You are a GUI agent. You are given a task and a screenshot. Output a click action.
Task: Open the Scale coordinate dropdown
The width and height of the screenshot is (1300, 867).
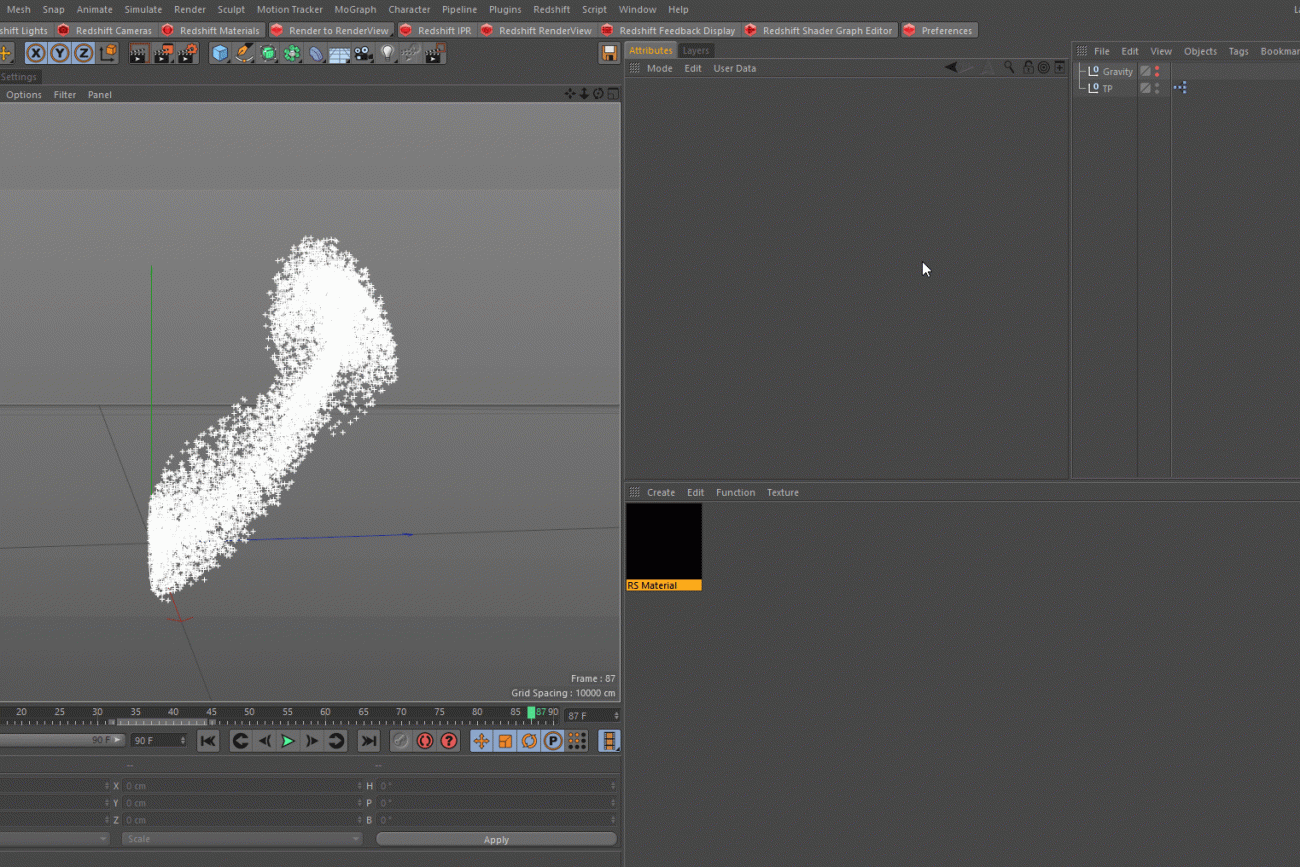[x=240, y=839]
